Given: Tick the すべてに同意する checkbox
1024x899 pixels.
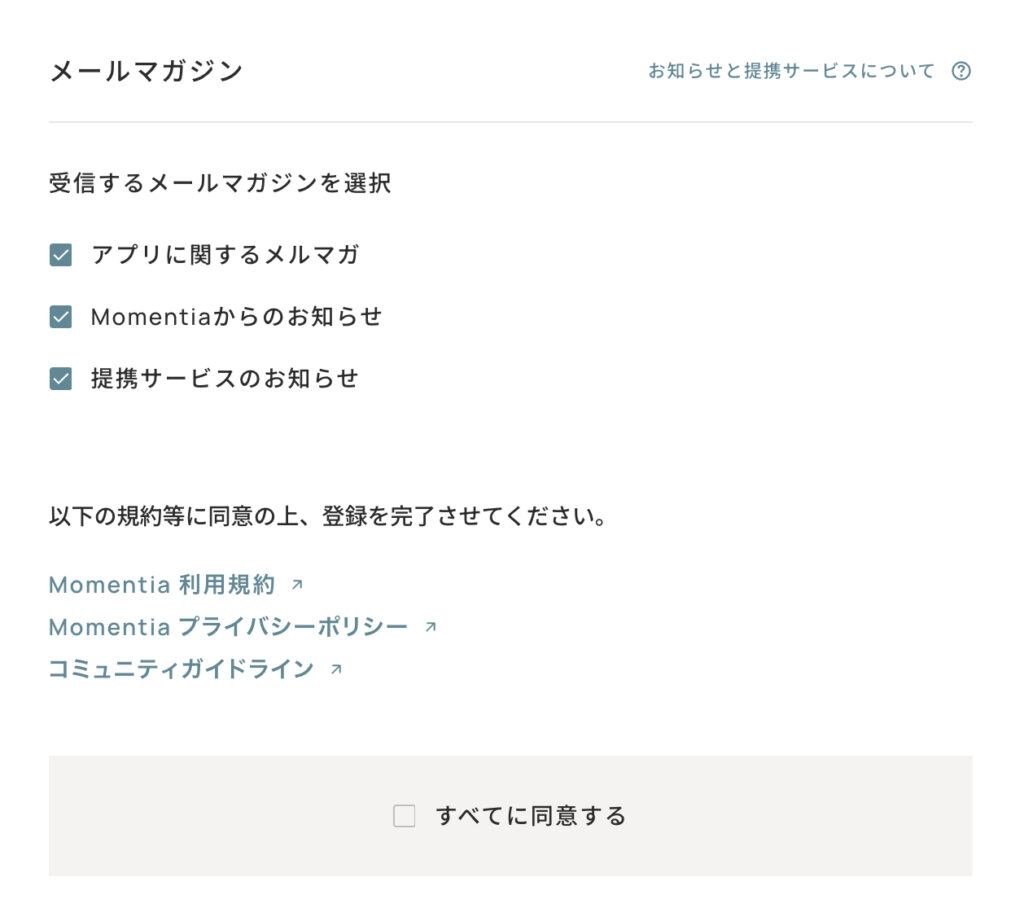Looking at the screenshot, I should (x=404, y=816).
